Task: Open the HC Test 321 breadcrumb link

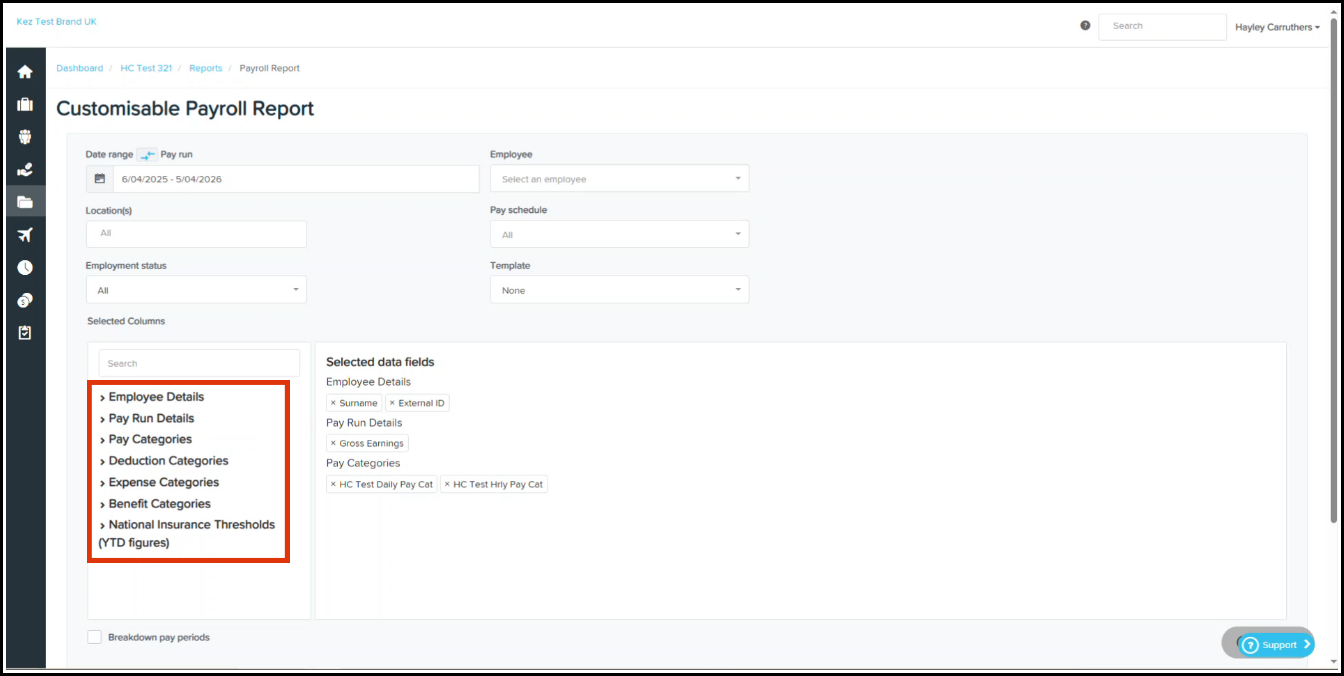Action: 146,68
